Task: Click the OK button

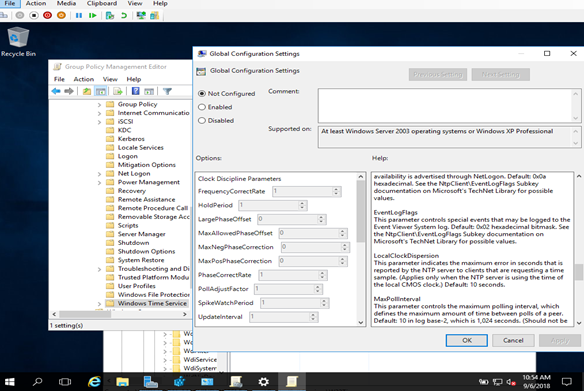Action: pos(467,340)
